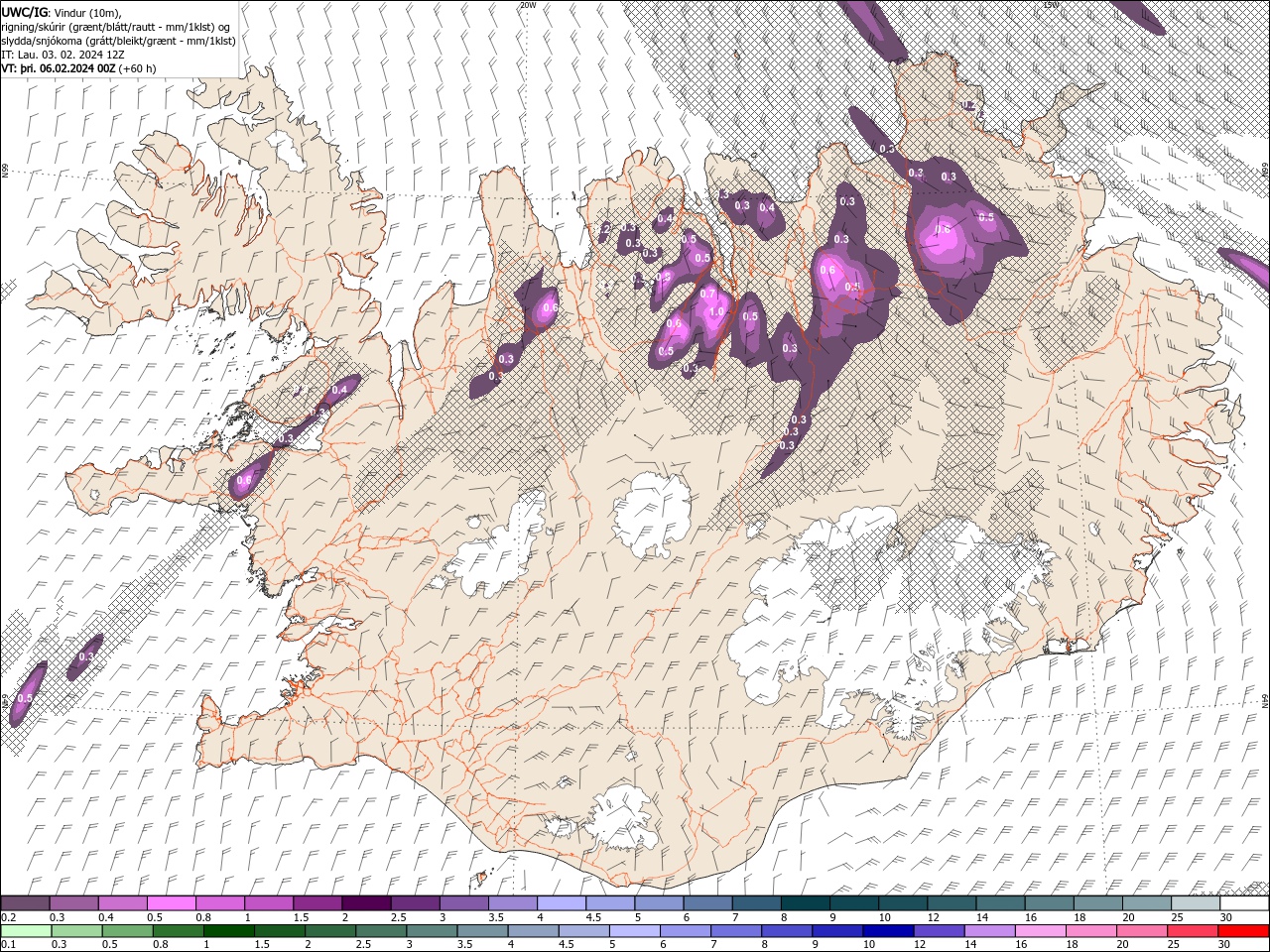Select the bright pink 0.5 swatch in upper legend

(171, 903)
